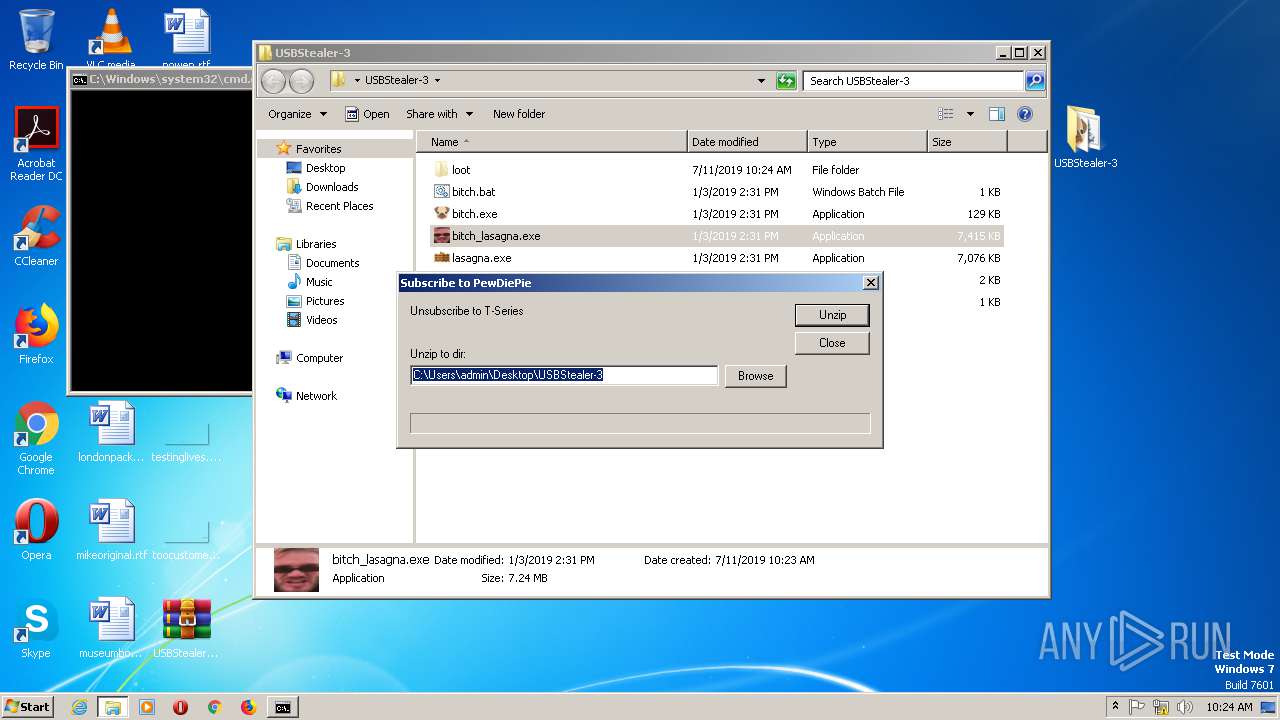1280x720 pixels.
Task: Select the USBStealer WinRAR archive on desktop
Action: point(186,628)
